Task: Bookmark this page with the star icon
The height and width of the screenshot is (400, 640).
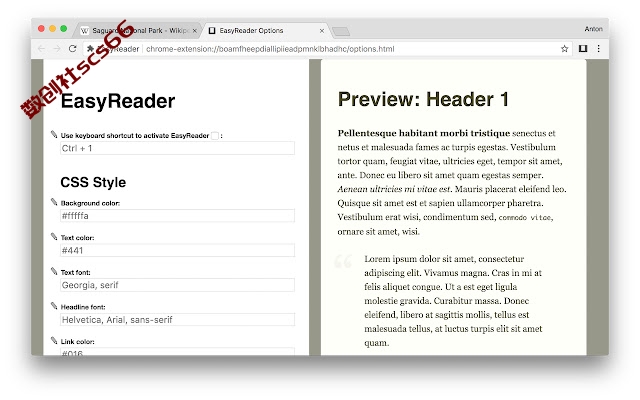Action: pos(564,49)
